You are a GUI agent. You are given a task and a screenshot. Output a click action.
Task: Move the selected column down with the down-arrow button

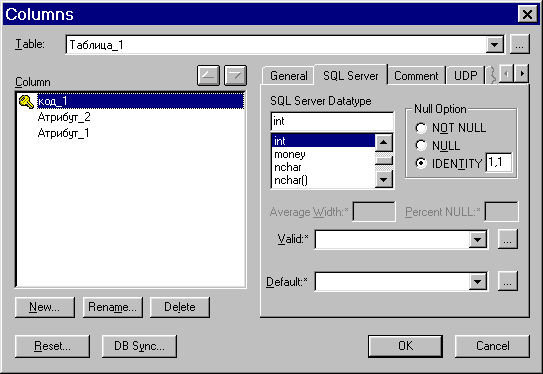235,75
